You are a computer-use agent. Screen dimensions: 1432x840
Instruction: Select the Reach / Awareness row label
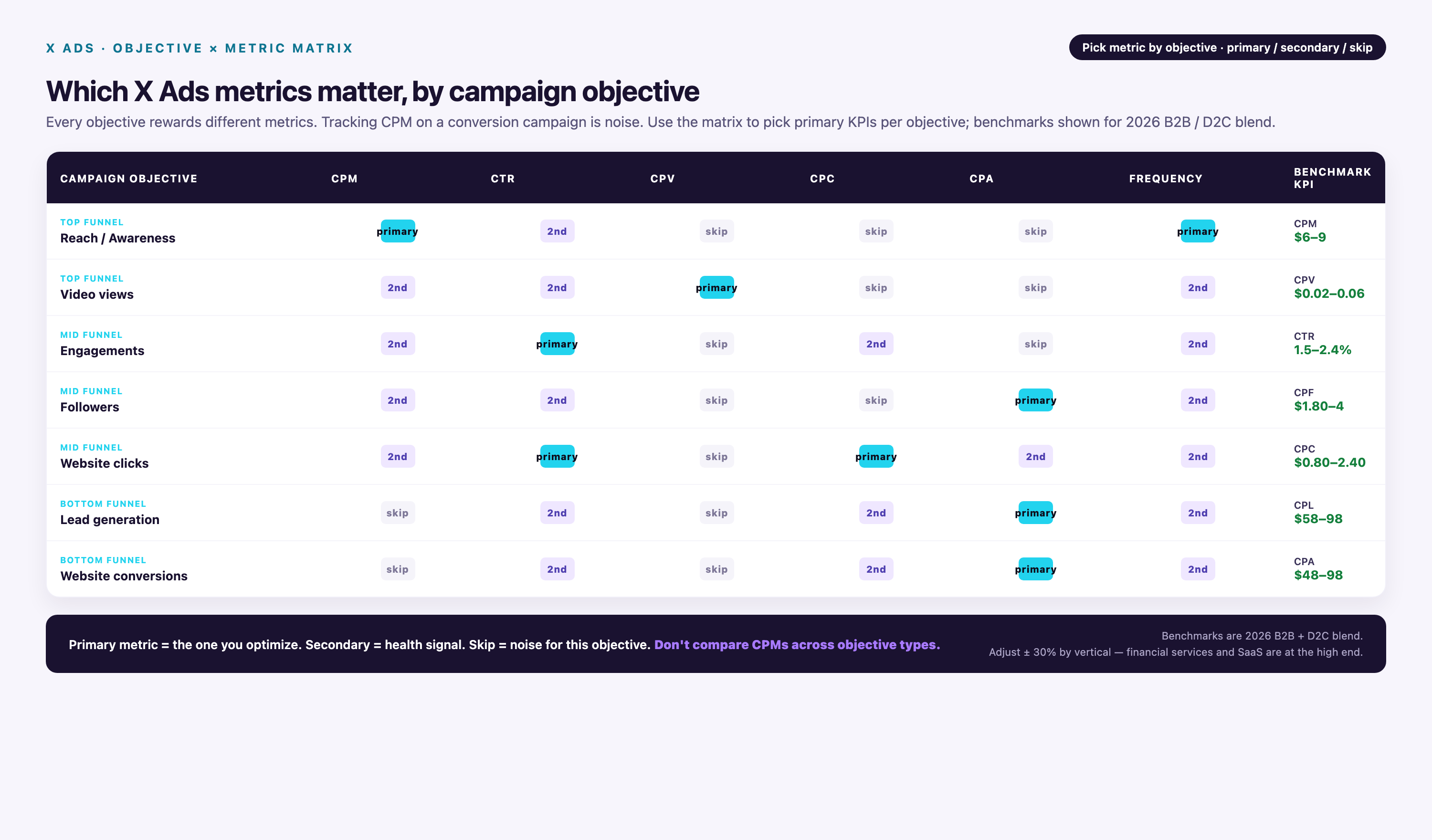[117, 238]
